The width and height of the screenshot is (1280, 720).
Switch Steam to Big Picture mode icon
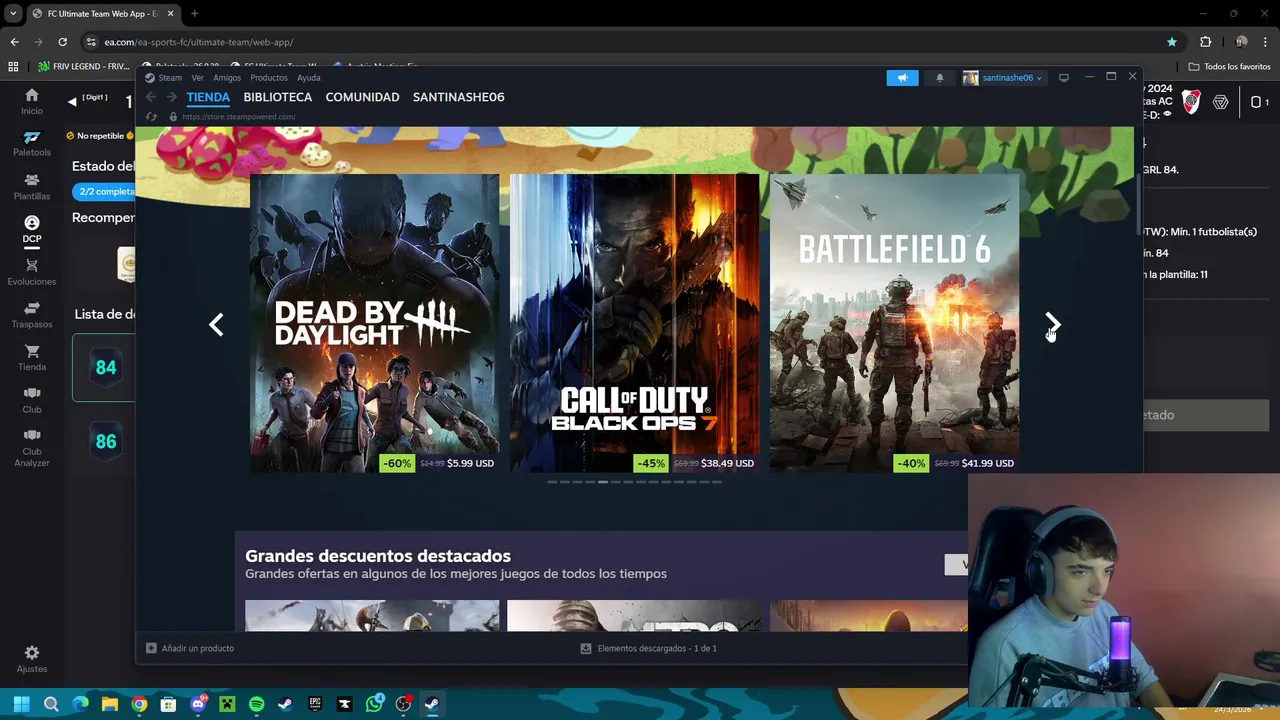[x=1063, y=77]
